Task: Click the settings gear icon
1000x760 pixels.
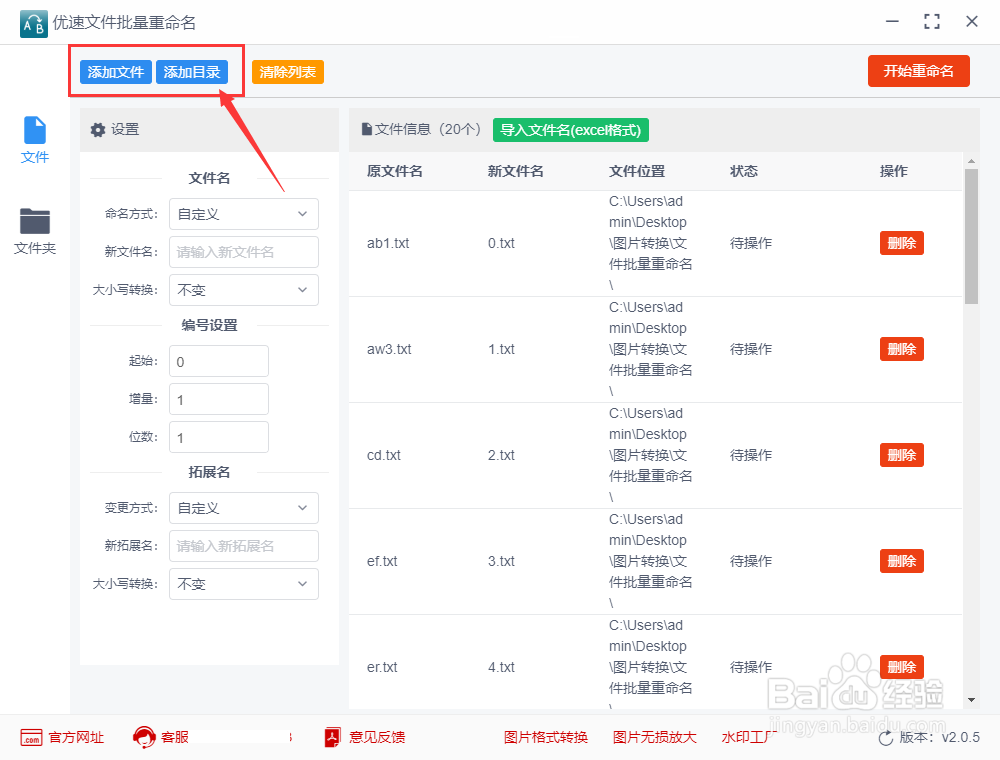Action: (98, 130)
